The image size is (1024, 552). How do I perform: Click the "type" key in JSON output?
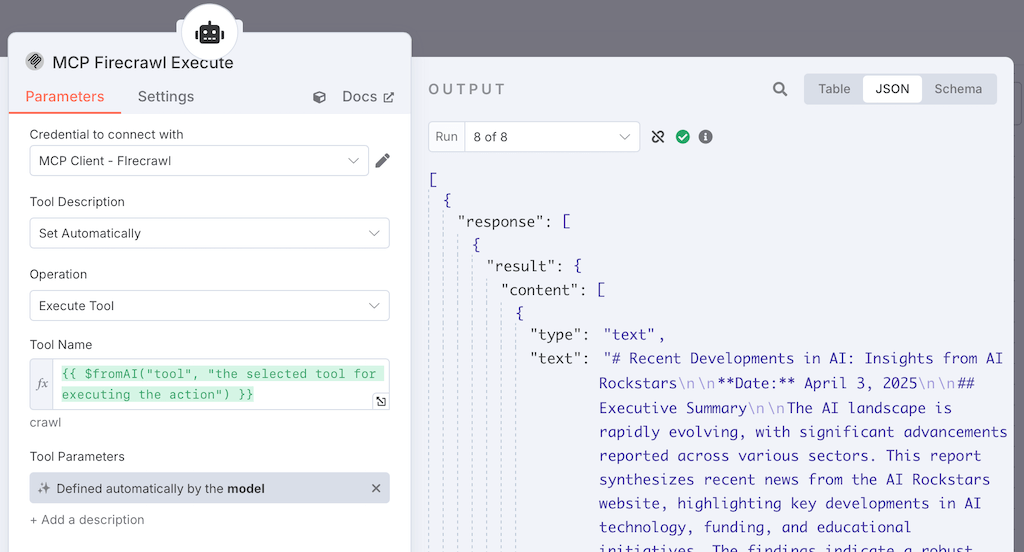pos(555,334)
